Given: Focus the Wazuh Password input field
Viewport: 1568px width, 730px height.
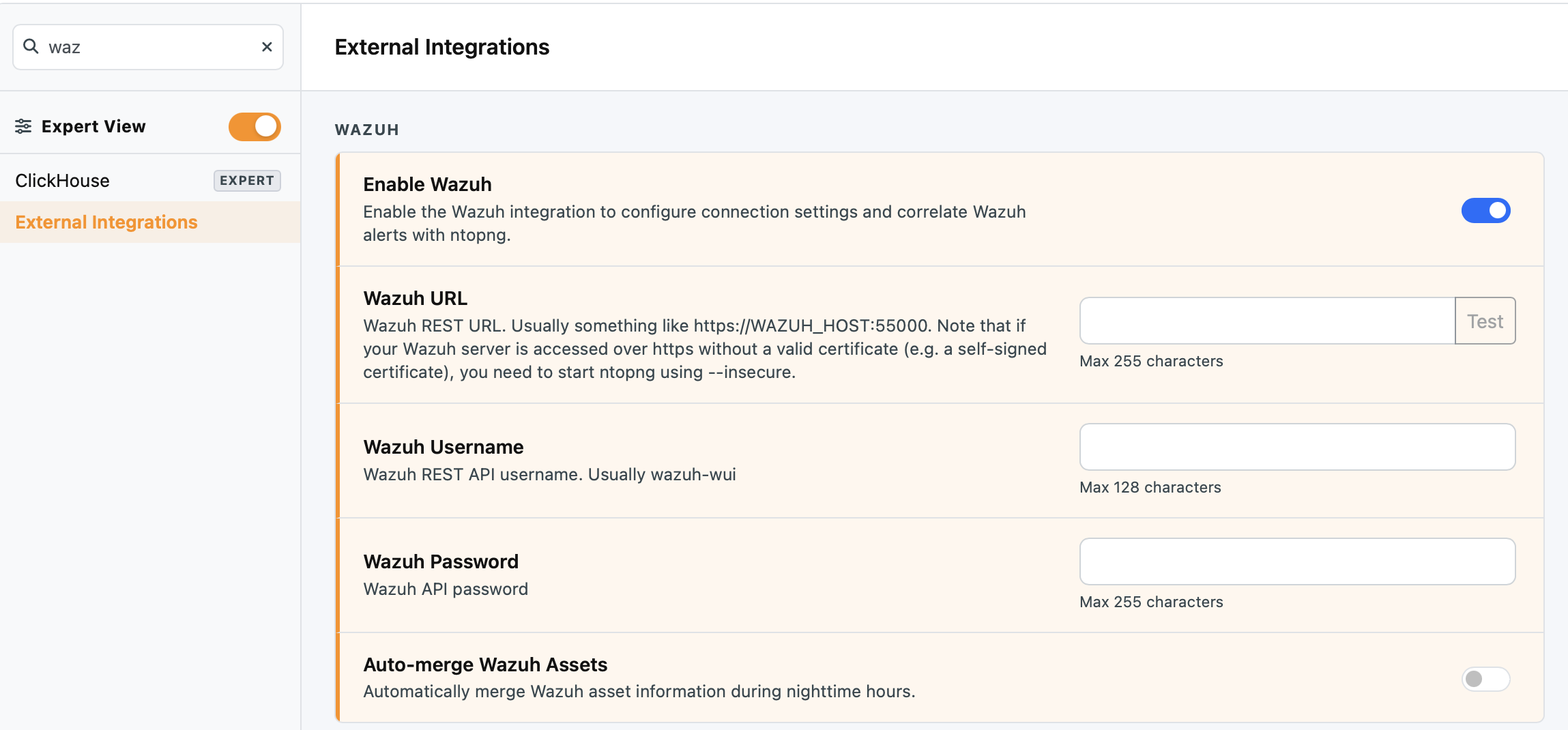Looking at the screenshot, I should pyautogui.click(x=1297, y=561).
